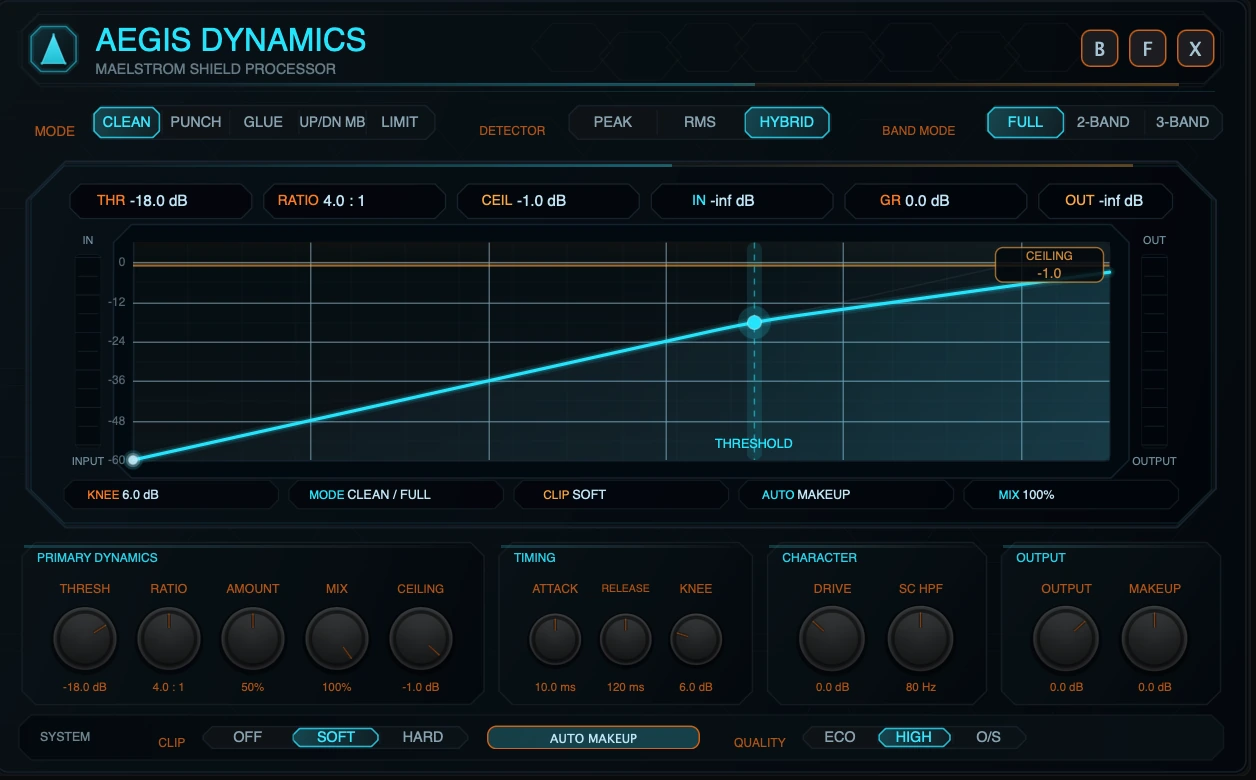Viewport: 1256px width, 780px height.
Task: Click the curve start point at -60
Action: click(x=133, y=459)
